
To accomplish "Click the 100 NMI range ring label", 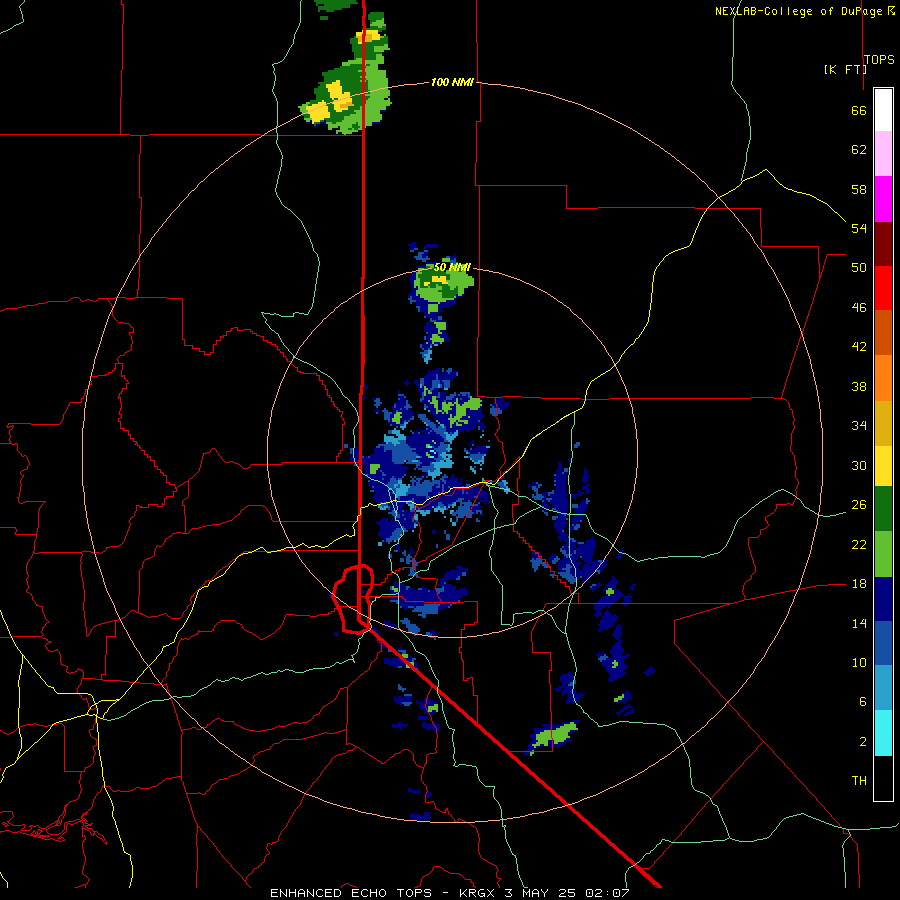I will (452, 82).
